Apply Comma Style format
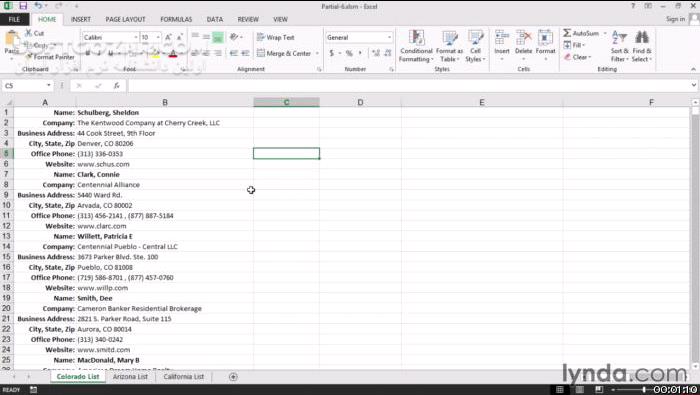Image resolution: width=700 pixels, height=395 pixels. pyautogui.click(x=360, y=53)
